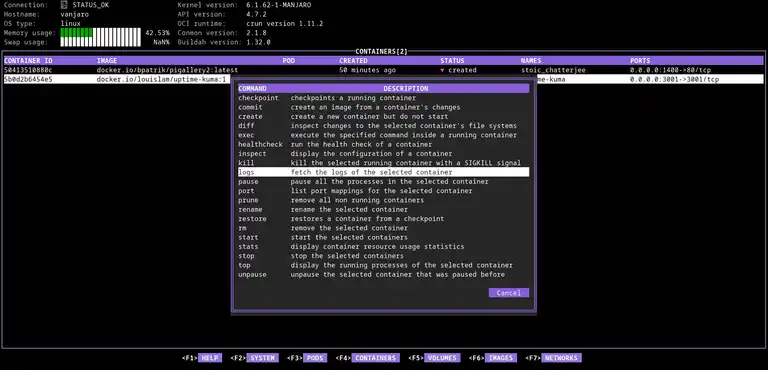Select container row 5b0d2b6454e5
The height and width of the screenshot is (370, 768).
click(x=384, y=79)
